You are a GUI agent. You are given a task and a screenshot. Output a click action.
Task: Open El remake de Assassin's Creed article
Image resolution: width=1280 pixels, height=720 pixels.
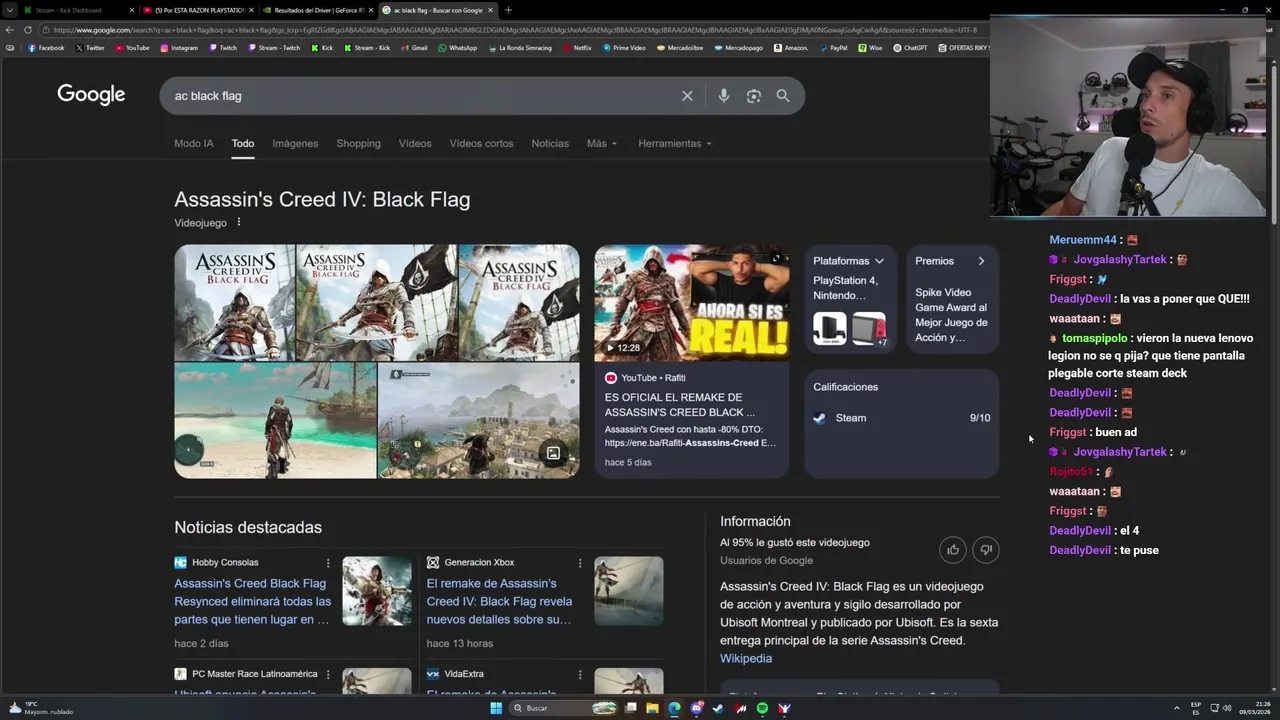(499, 601)
